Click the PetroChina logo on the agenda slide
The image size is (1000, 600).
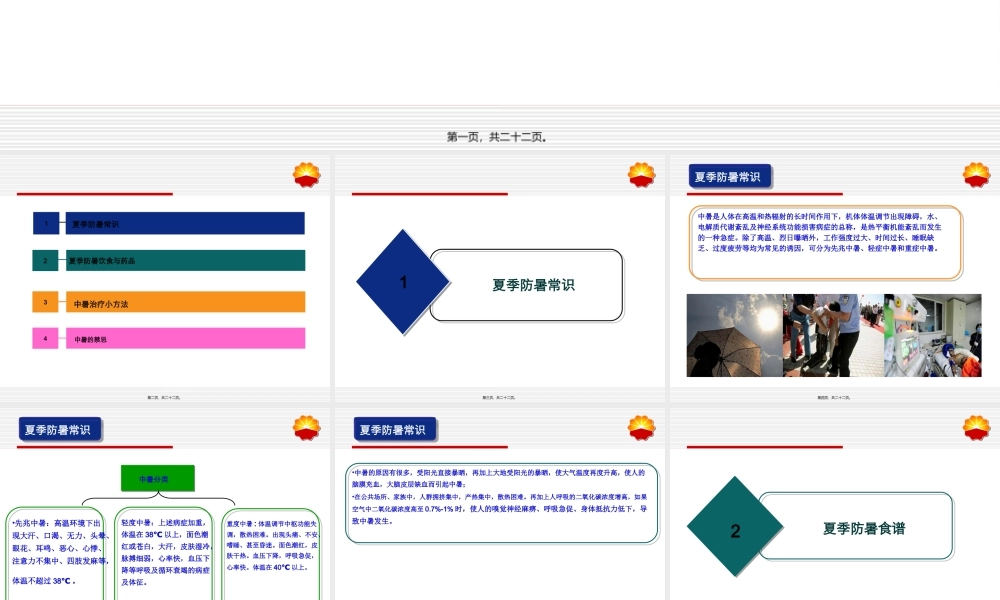[x=306, y=173]
